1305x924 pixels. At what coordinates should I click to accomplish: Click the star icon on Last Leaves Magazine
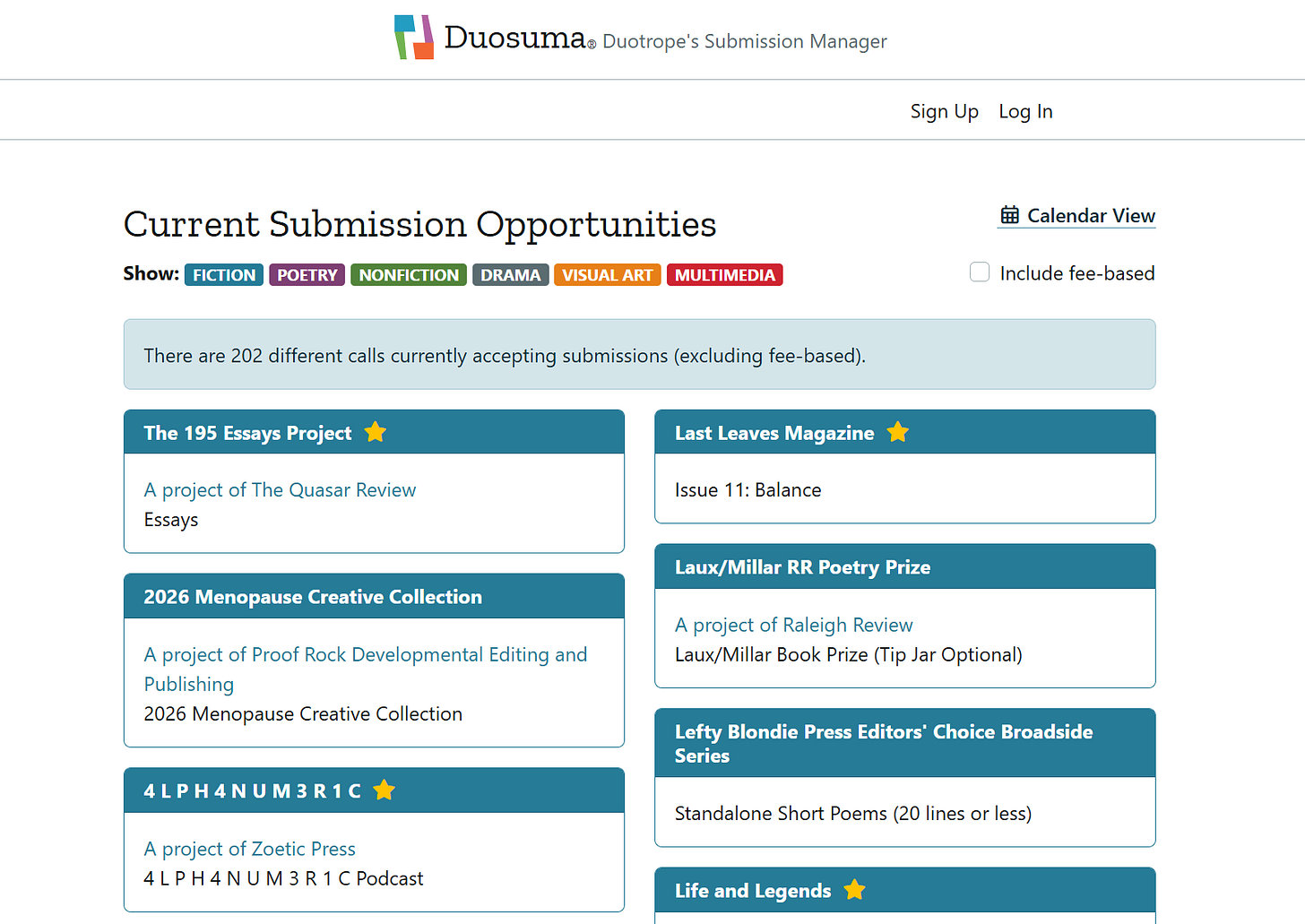898,432
